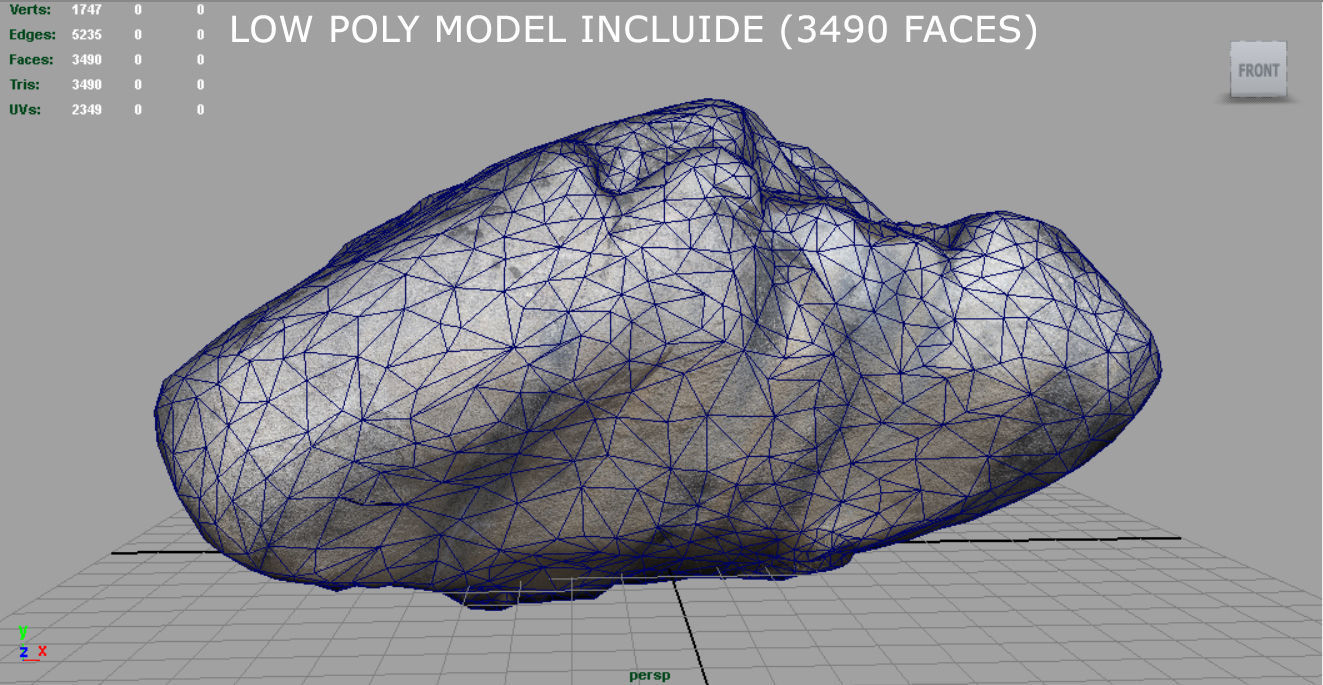Screen dimensions: 1323x685
Task: Select the 'Edges:' heads-up display label
Action: point(31,34)
